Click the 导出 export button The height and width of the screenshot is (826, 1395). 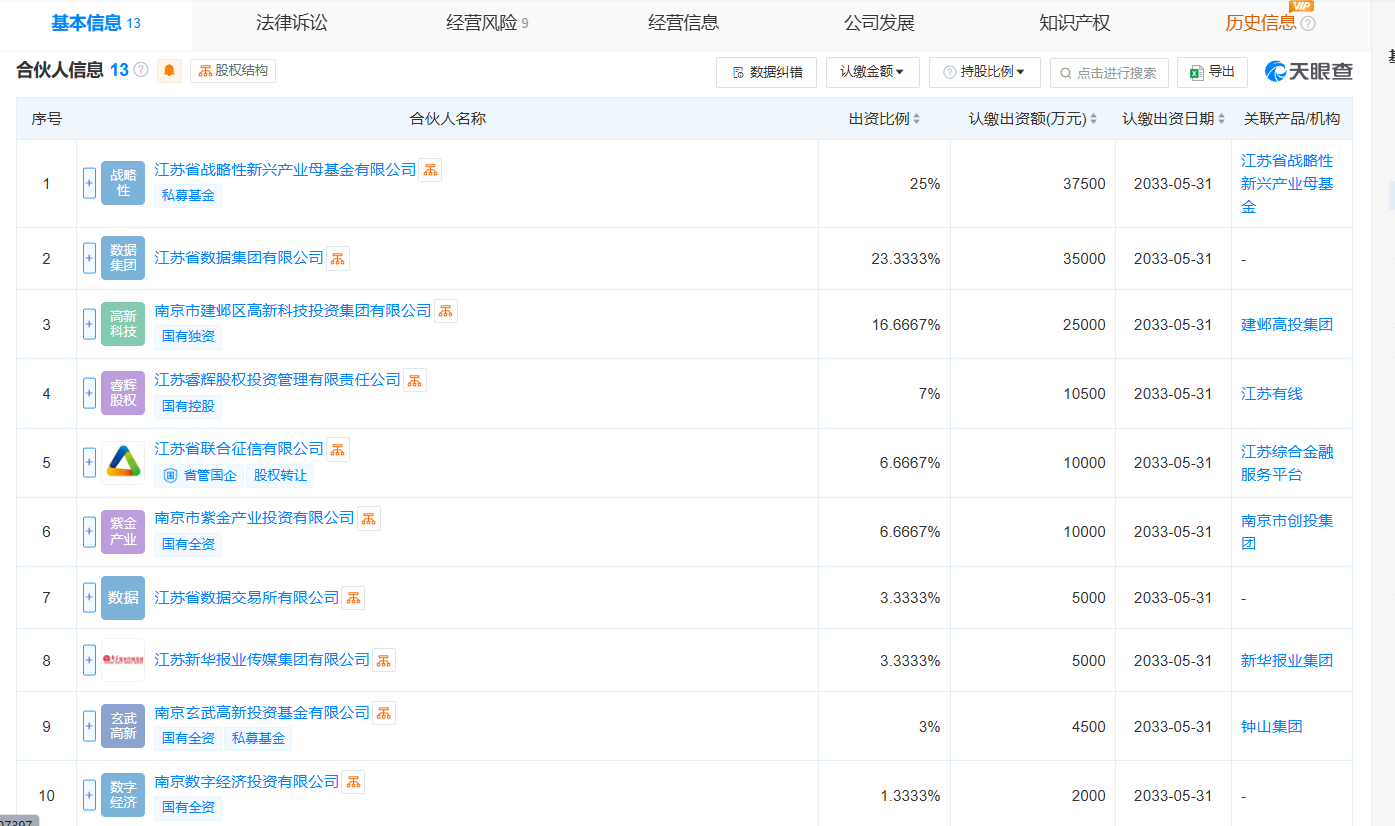[x=1212, y=72]
